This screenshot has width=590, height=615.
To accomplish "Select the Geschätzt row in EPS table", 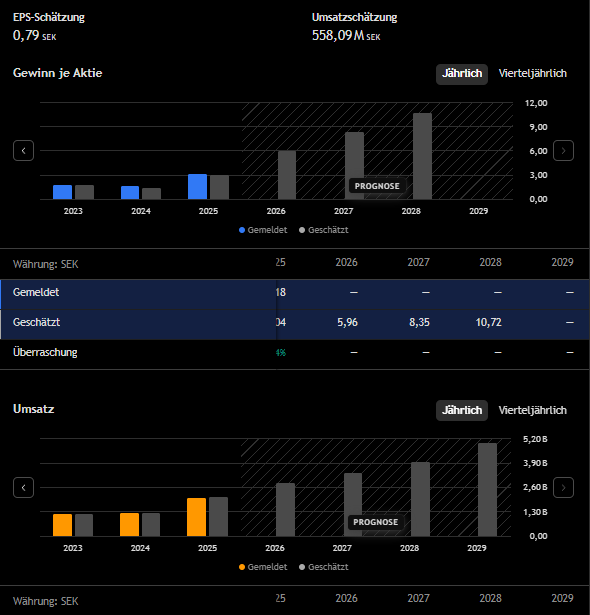I will (x=295, y=322).
